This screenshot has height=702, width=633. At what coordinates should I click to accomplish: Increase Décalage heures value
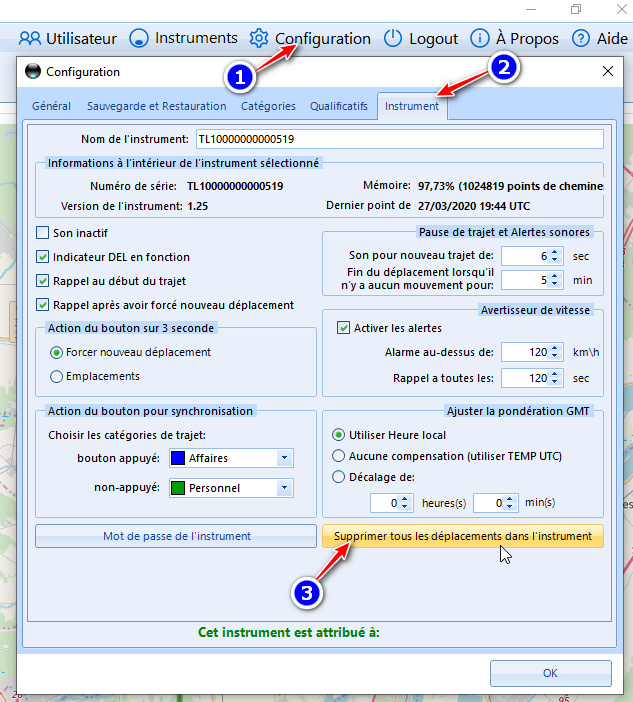(405, 499)
